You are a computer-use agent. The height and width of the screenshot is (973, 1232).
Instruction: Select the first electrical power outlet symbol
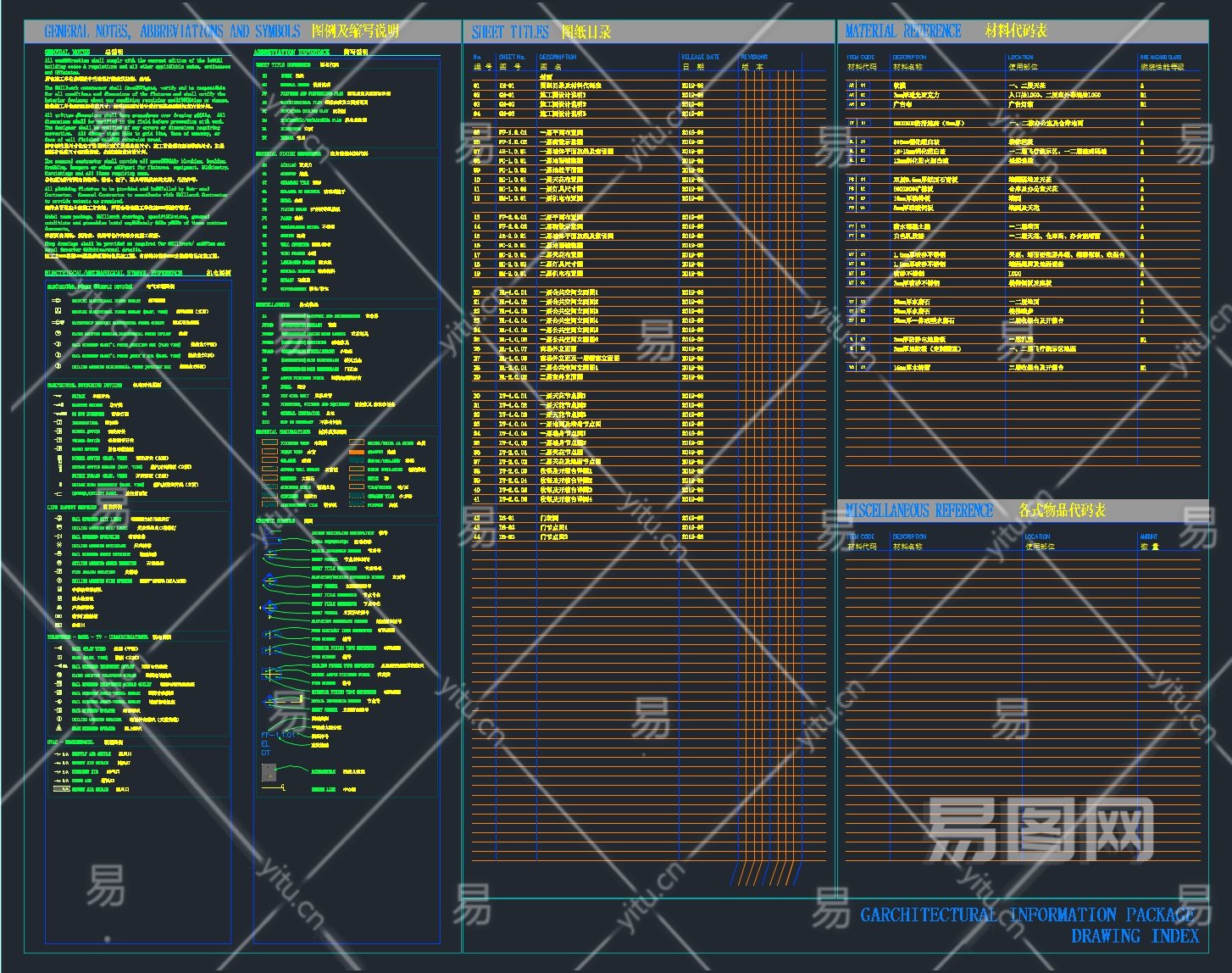(58, 301)
